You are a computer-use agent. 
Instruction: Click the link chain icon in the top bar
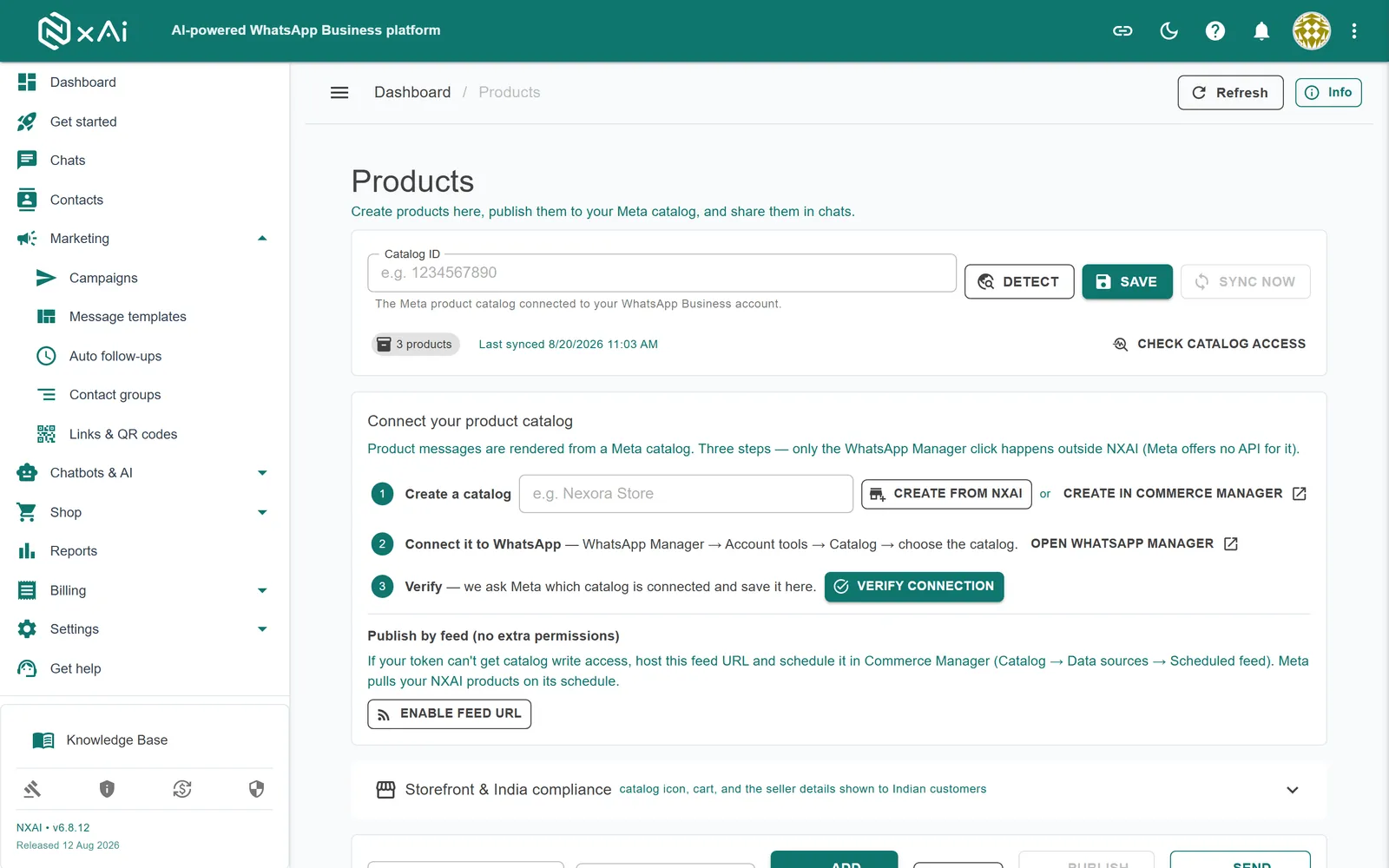[1122, 31]
